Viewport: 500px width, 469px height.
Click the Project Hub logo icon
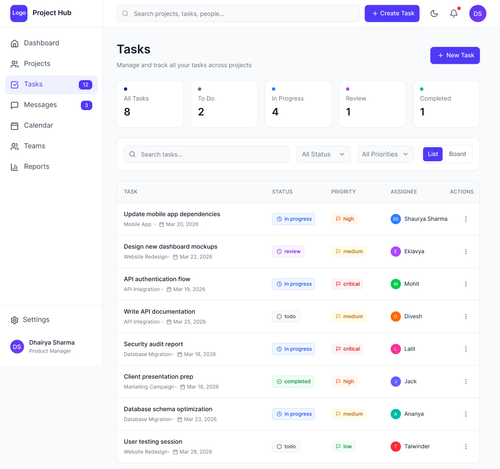(19, 13)
